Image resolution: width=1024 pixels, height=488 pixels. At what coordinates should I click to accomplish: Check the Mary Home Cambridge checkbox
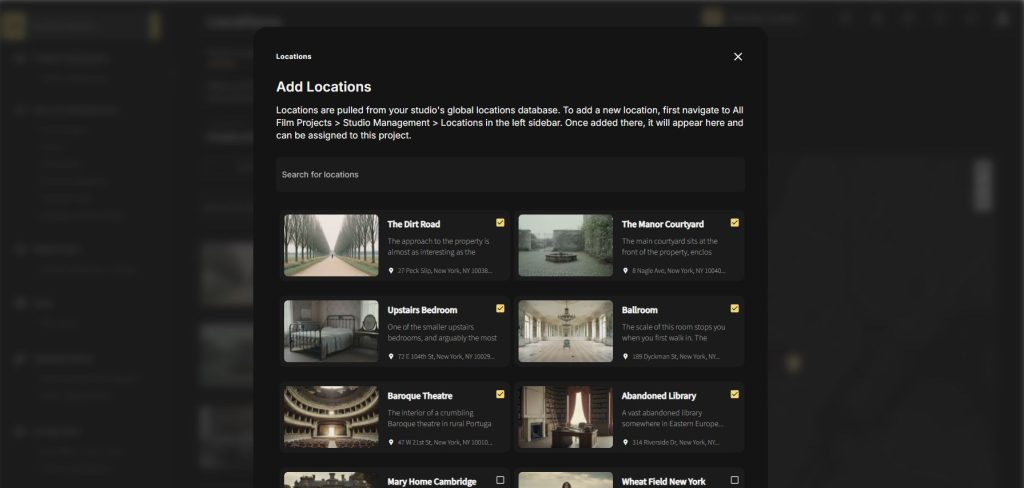[x=500, y=480]
